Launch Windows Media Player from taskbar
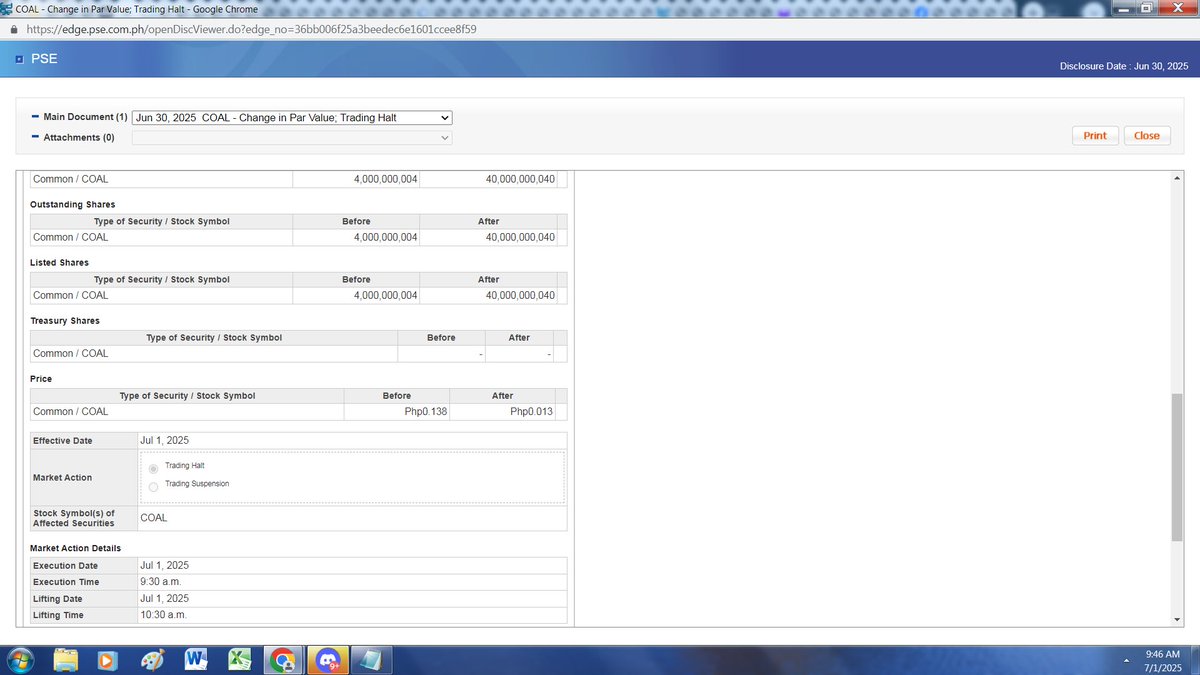 click(107, 661)
